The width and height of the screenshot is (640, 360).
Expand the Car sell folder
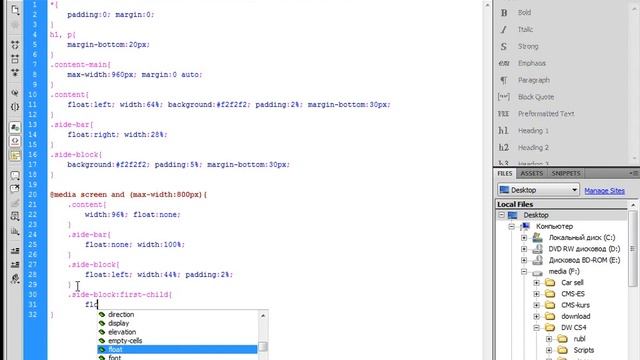[537, 283]
